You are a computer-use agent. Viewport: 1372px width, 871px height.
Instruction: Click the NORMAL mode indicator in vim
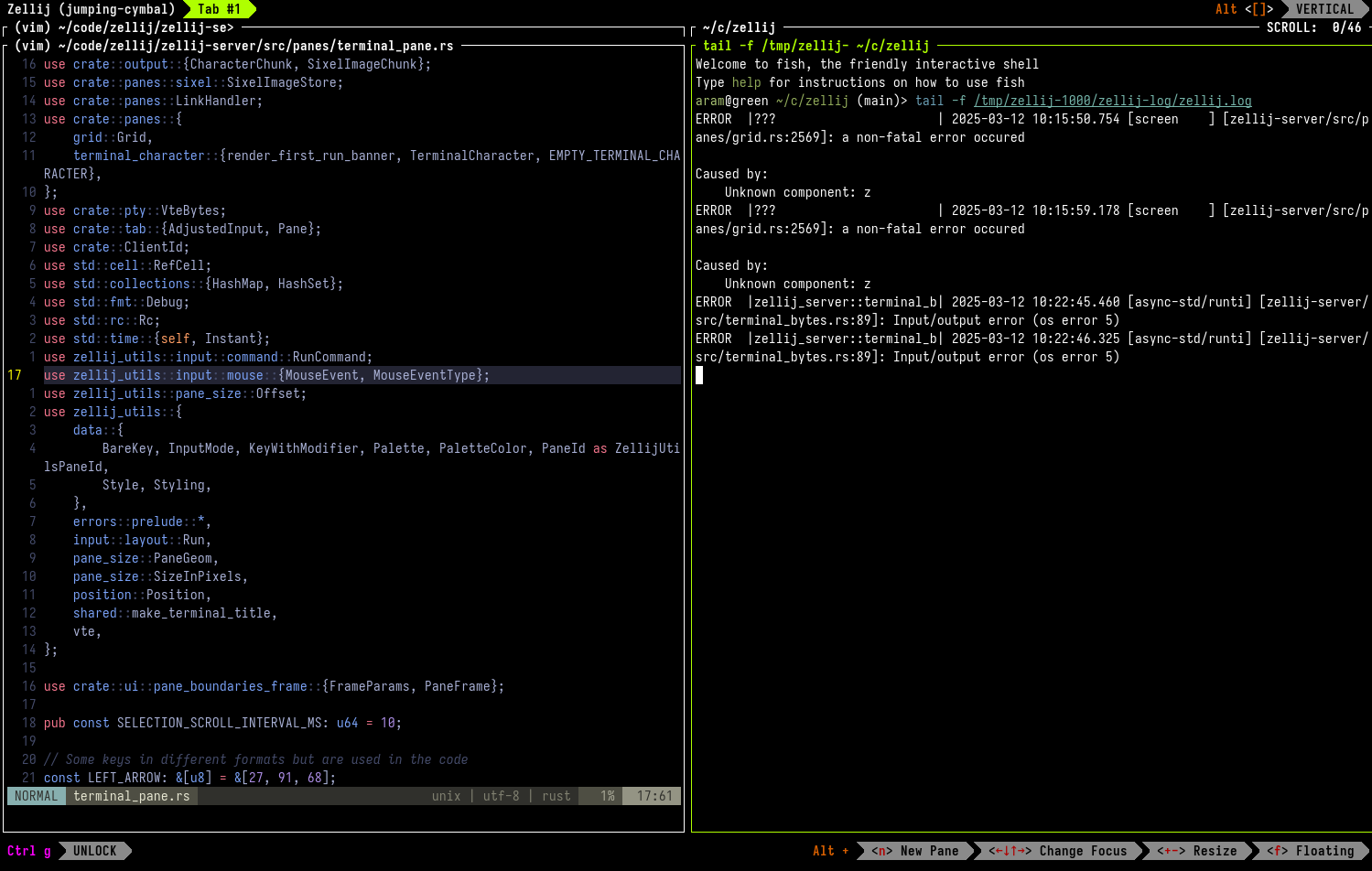click(x=37, y=796)
